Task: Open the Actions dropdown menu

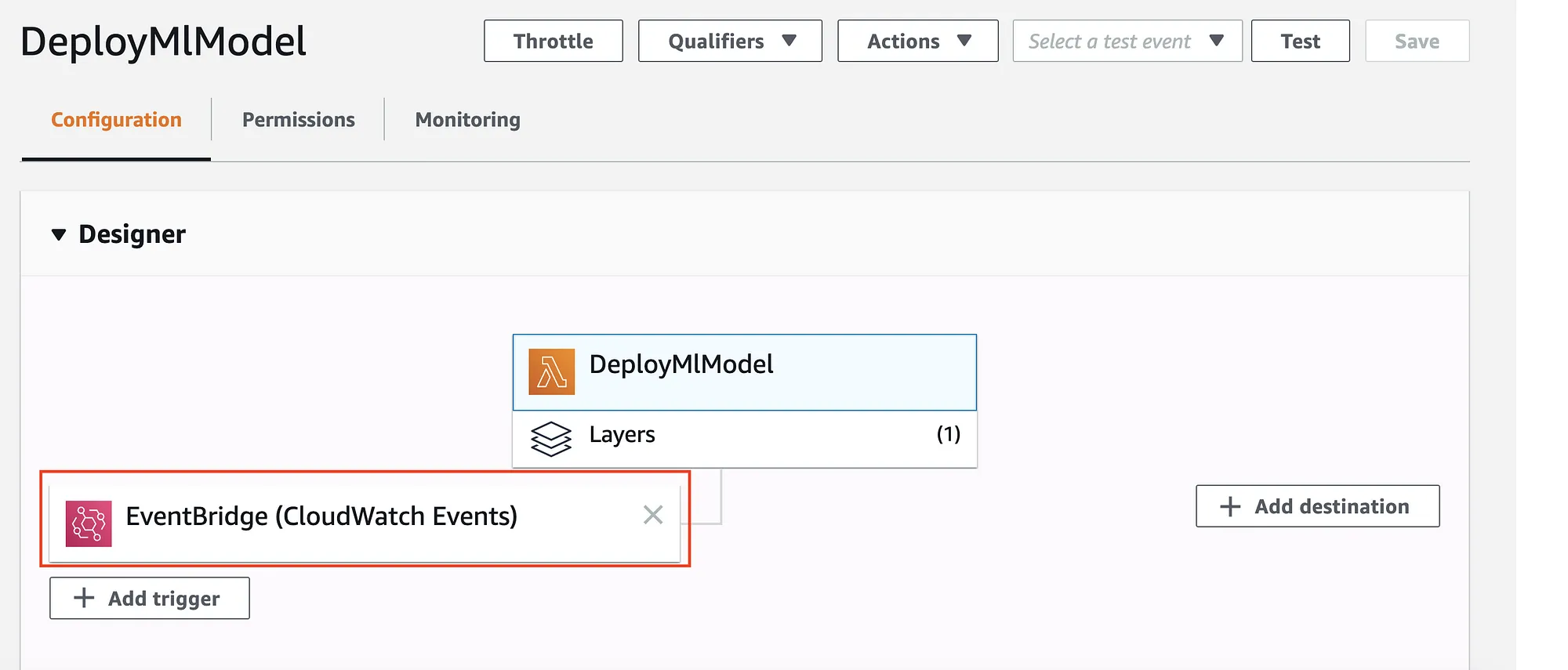Action: pos(918,41)
